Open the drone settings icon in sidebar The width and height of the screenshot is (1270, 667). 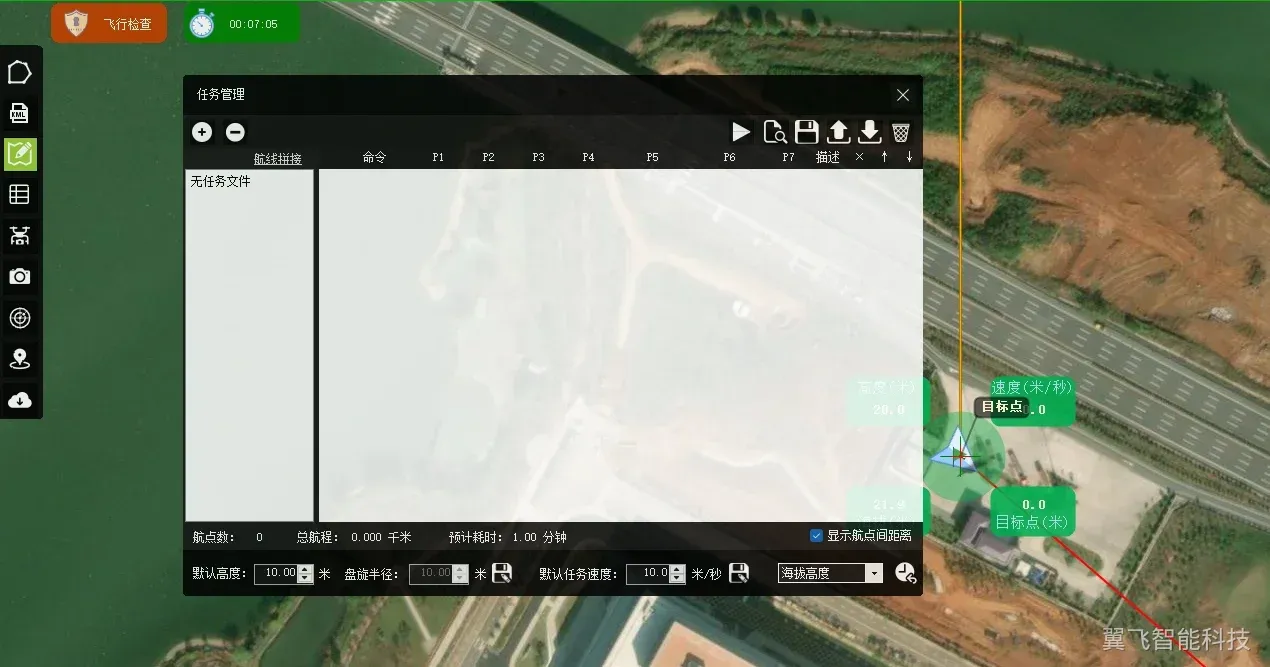click(x=20, y=236)
